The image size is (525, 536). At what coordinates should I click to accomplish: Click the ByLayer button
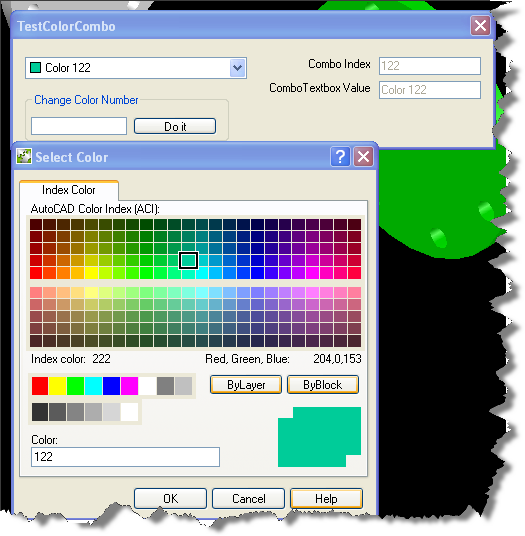(246, 385)
